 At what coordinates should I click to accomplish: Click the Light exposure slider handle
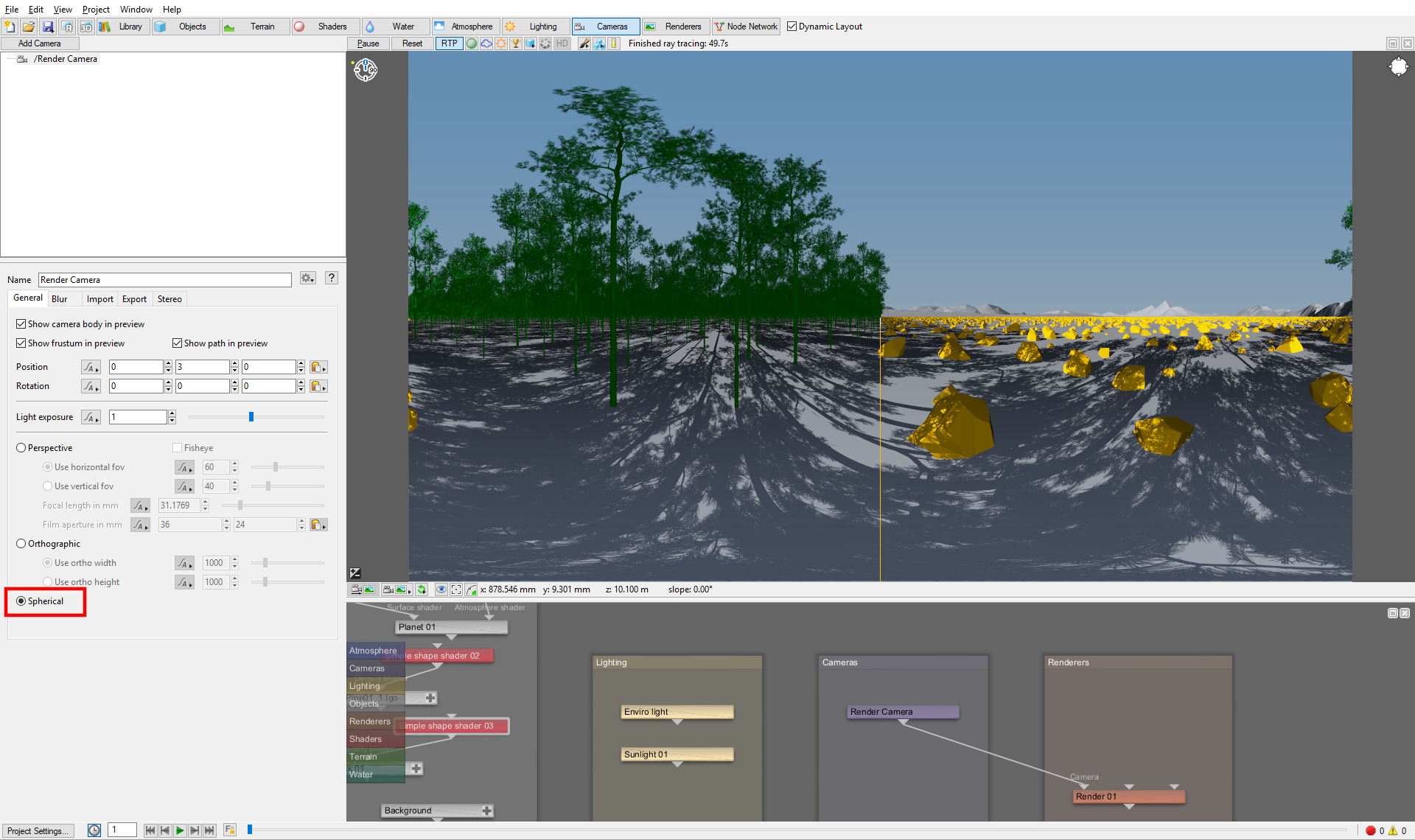(251, 417)
